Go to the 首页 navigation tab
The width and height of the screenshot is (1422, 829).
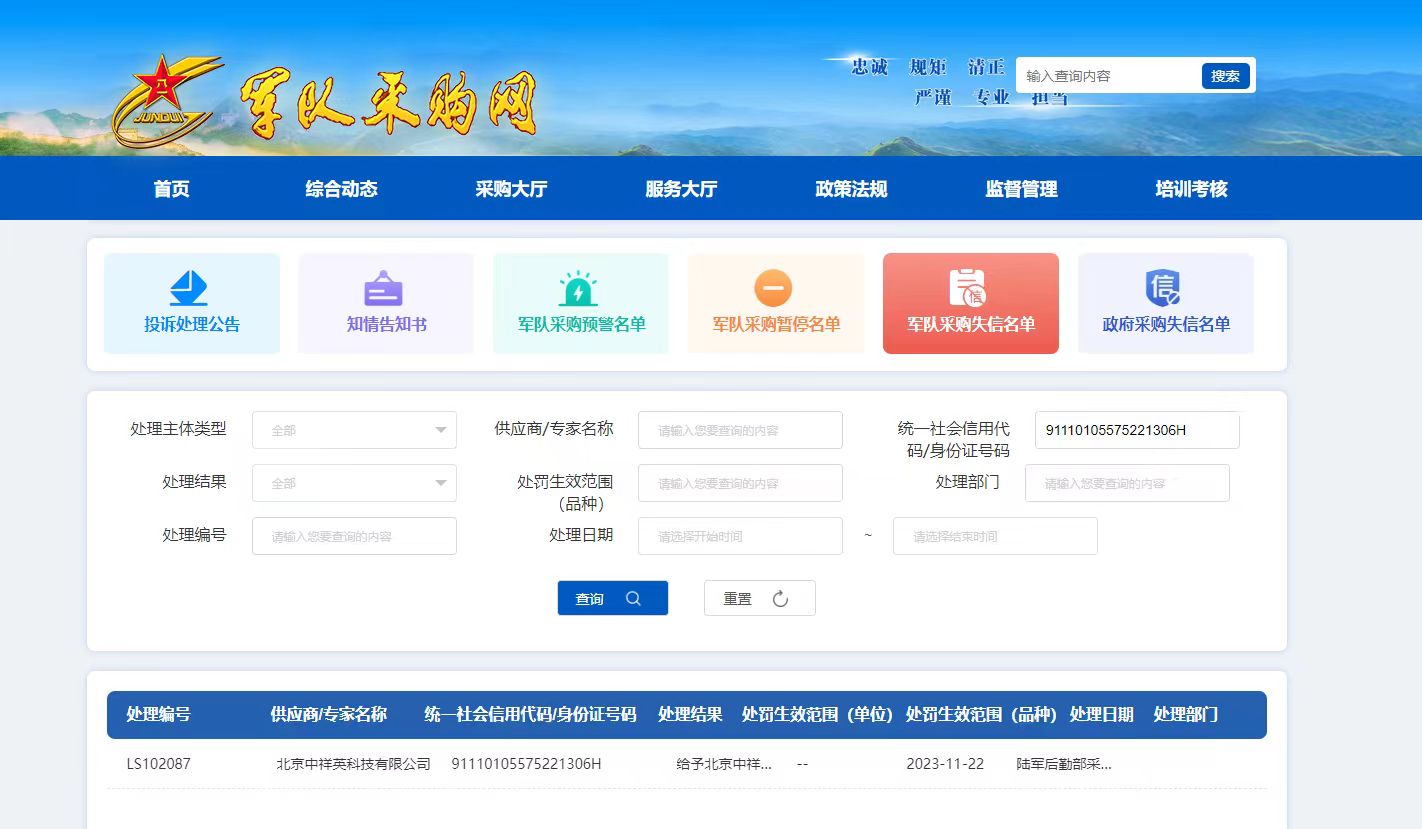(171, 189)
